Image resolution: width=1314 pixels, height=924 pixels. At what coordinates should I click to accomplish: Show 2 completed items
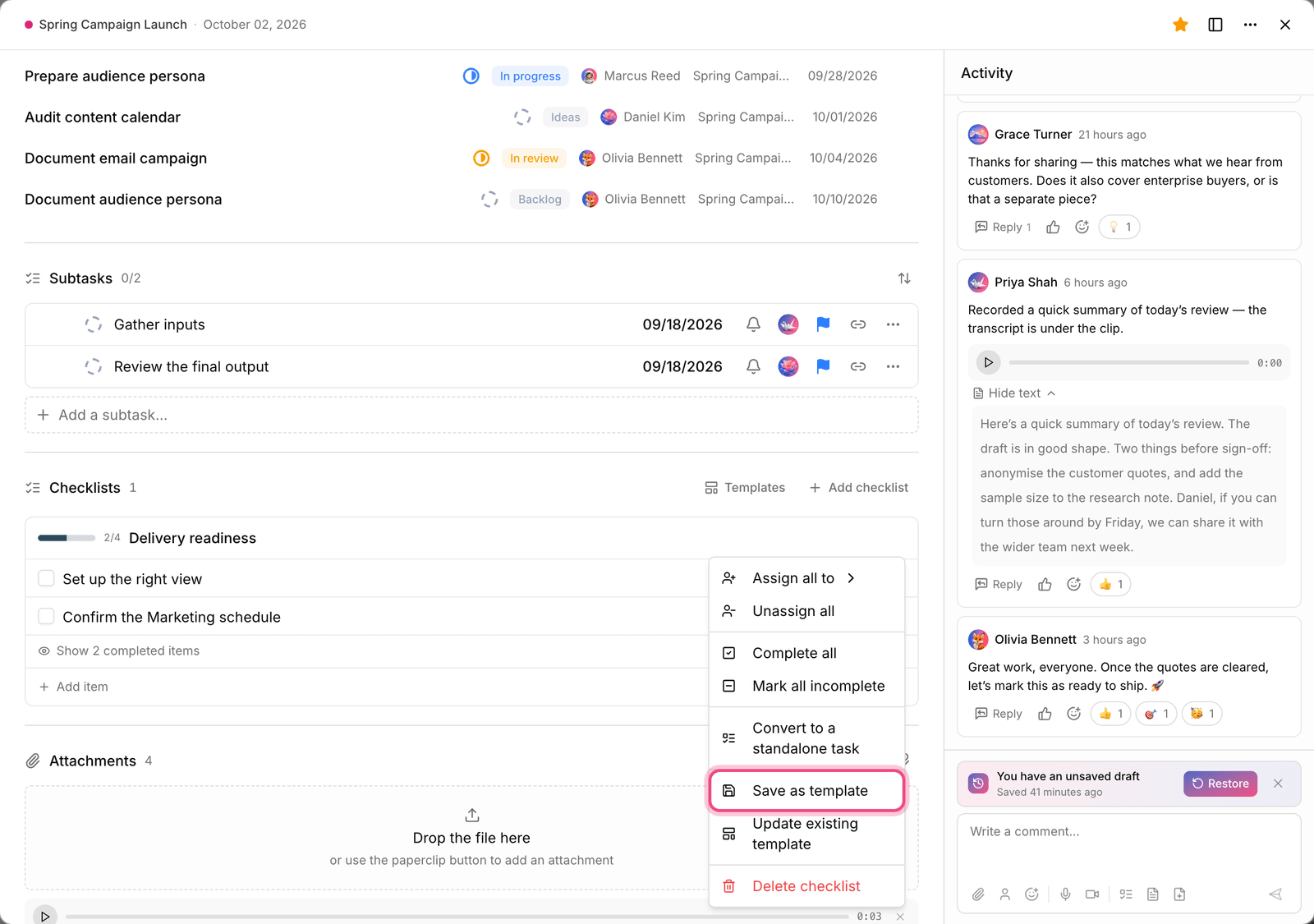pyautogui.click(x=119, y=650)
